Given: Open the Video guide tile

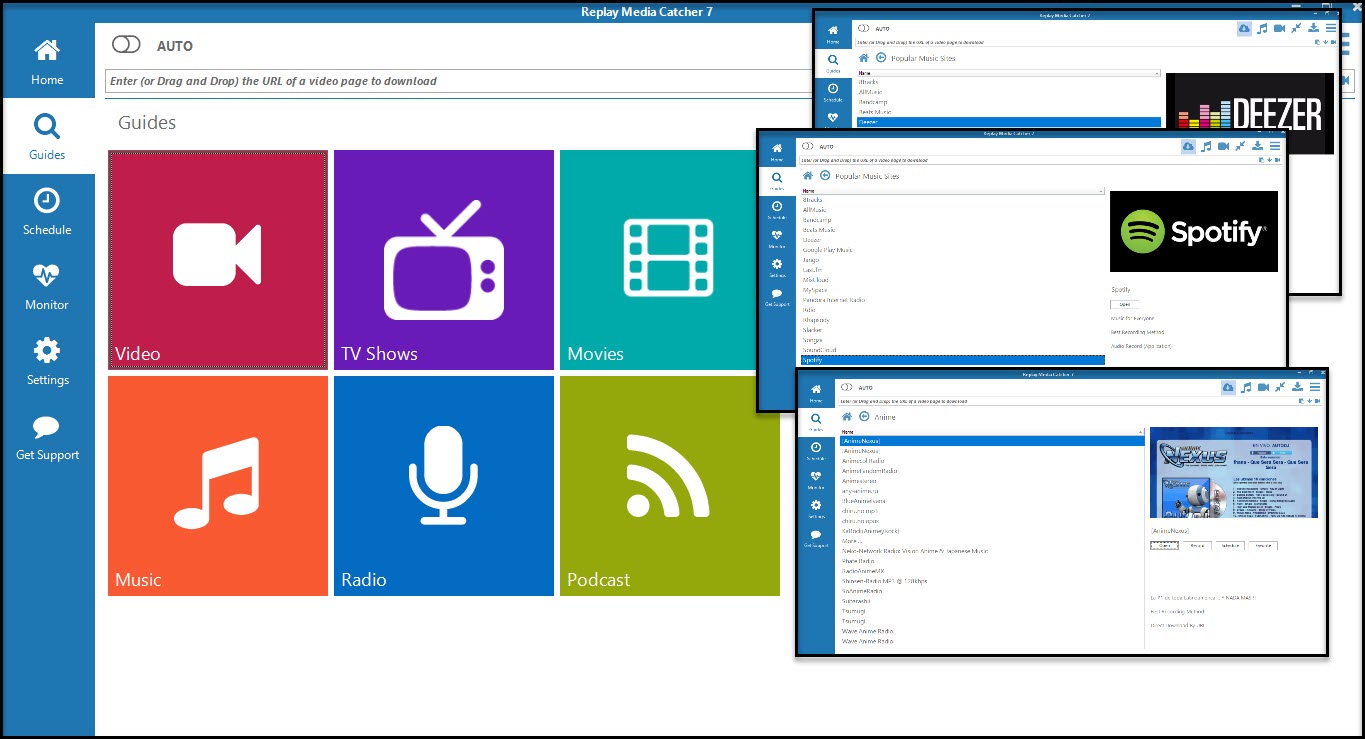Looking at the screenshot, I should tap(218, 260).
